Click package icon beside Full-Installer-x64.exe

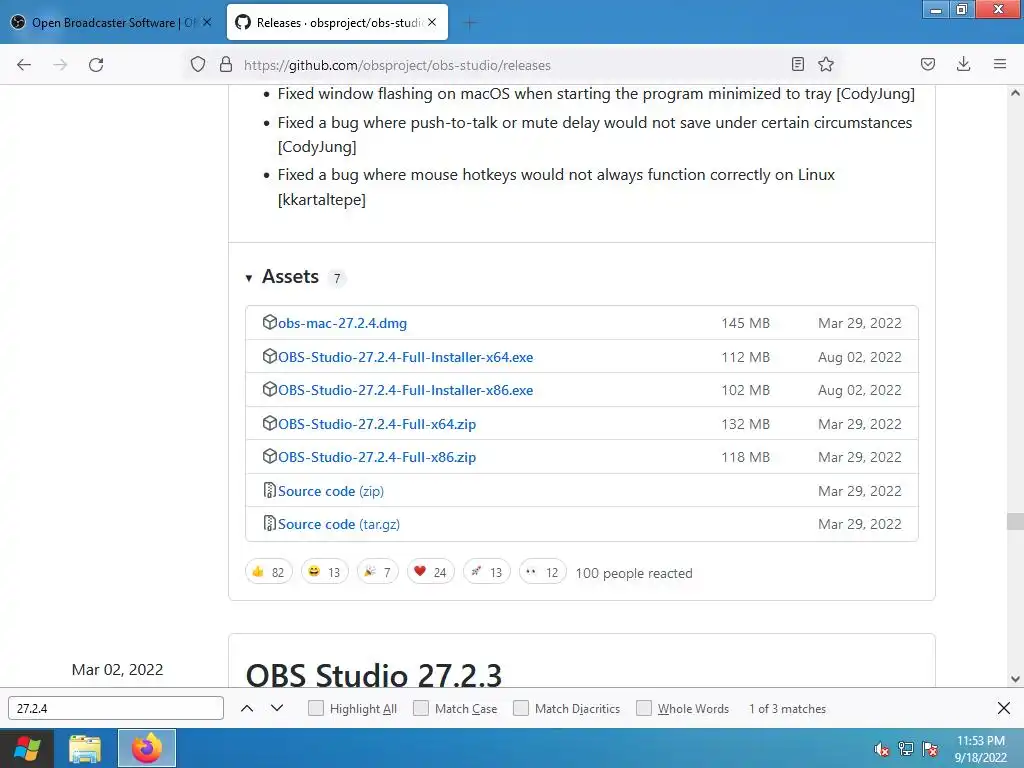coord(270,356)
